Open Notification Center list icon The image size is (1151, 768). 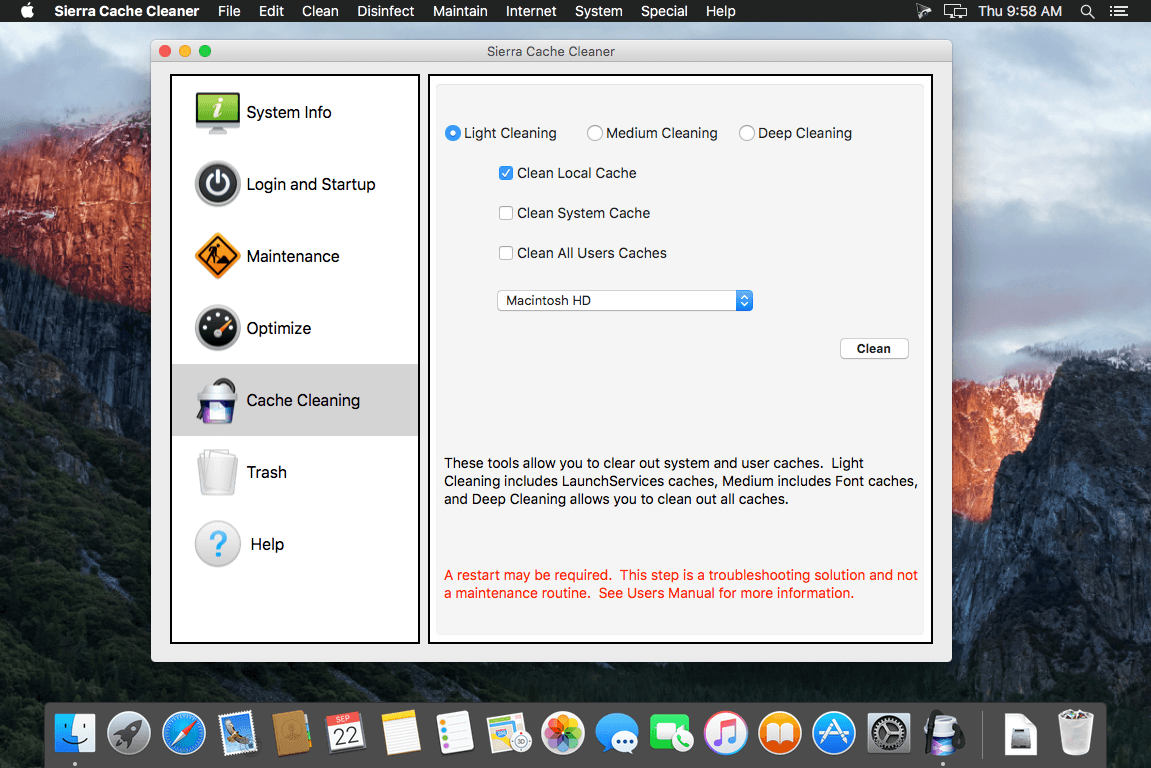[x=1119, y=11]
